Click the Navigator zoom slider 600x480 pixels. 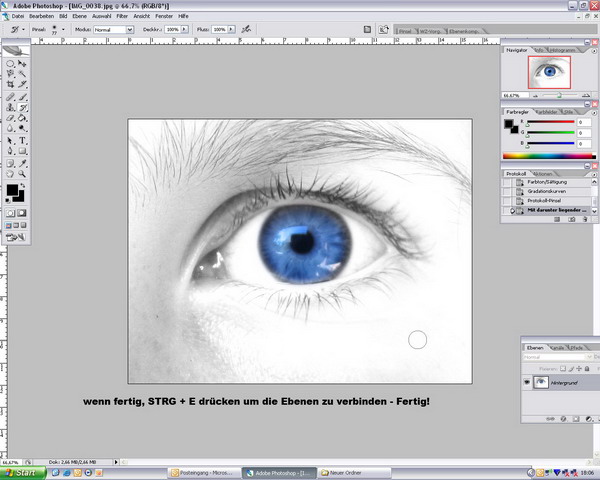coord(561,95)
